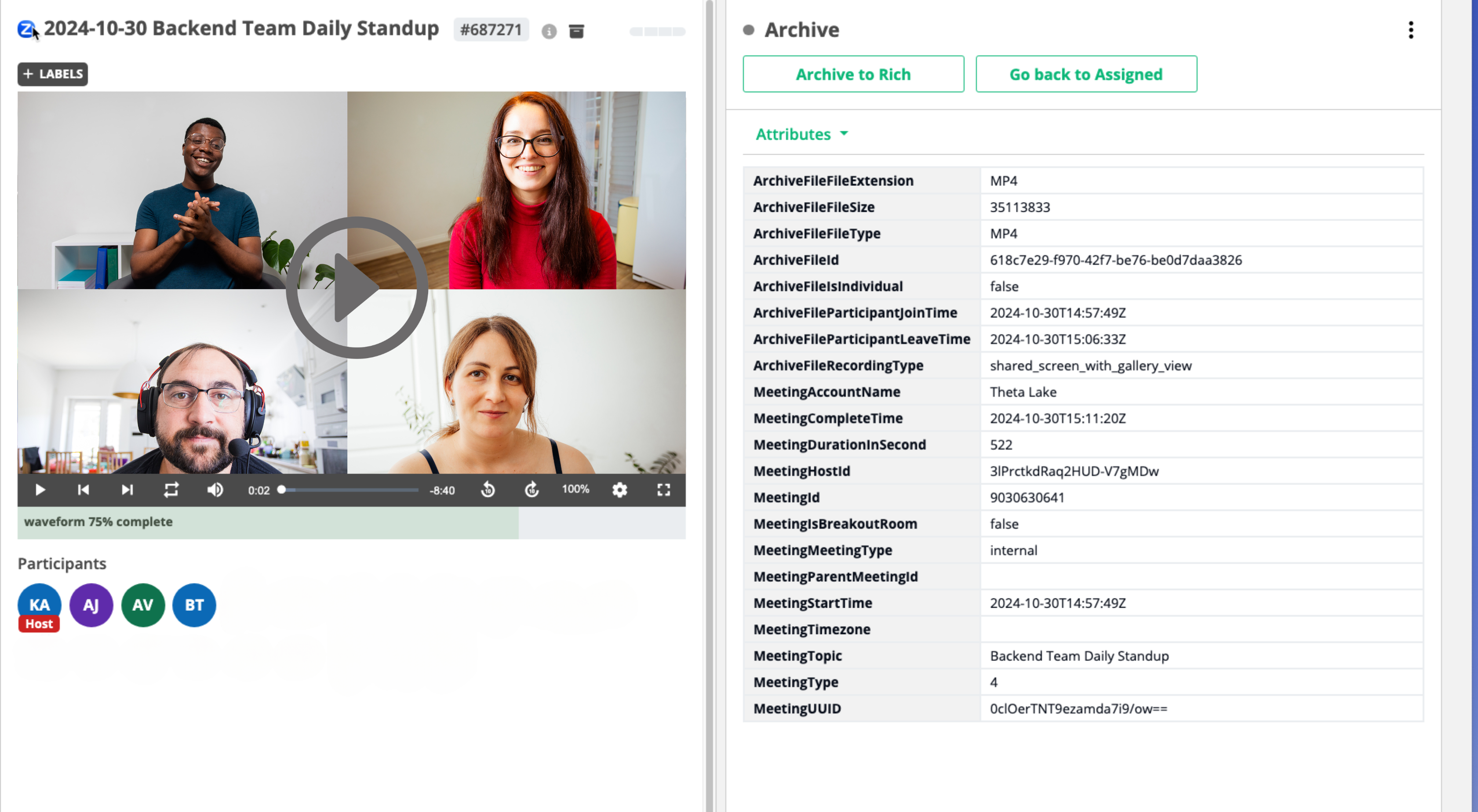Click the ArchiveFileFileSize value 35113833
Viewport: 1478px width, 812px height.
1020,207
